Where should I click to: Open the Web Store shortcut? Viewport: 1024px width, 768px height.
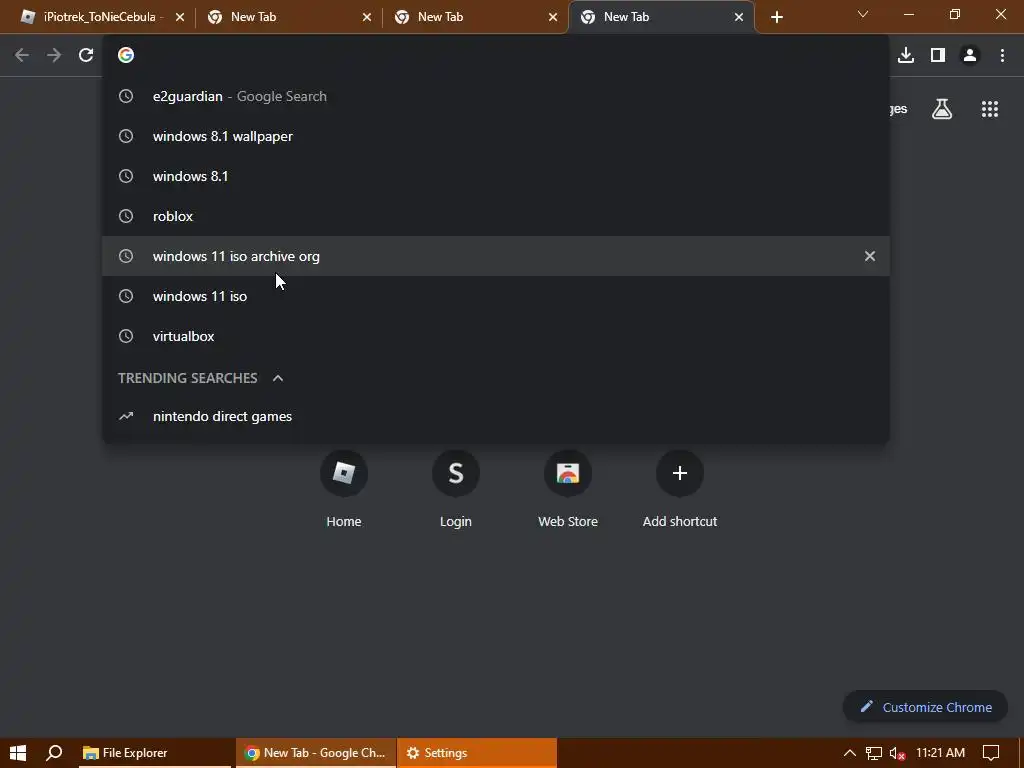(x=568, y=490)
